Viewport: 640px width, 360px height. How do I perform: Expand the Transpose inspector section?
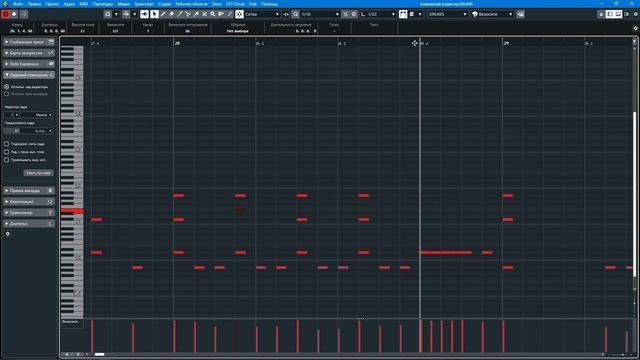click(x=29, y=213)
